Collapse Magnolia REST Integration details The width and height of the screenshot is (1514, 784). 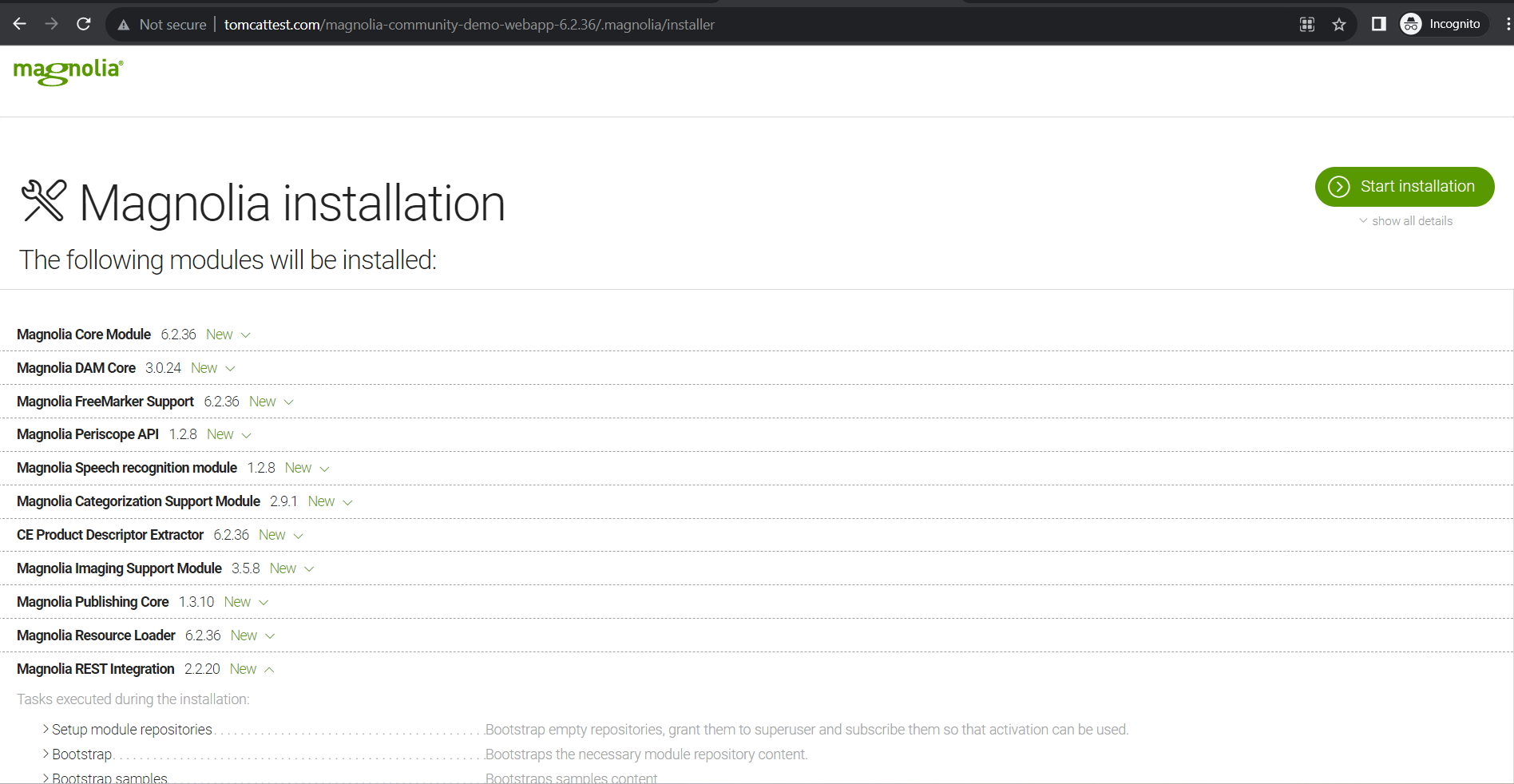pos(270,670)
